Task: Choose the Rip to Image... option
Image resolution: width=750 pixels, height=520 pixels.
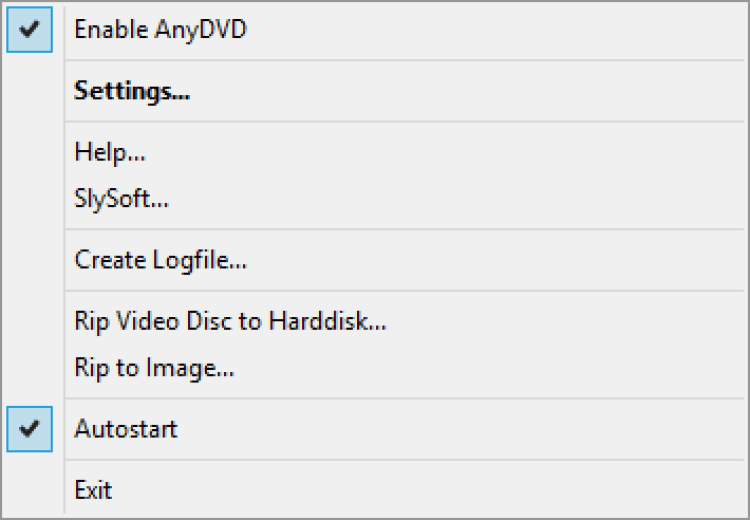Action: point(154,368)
